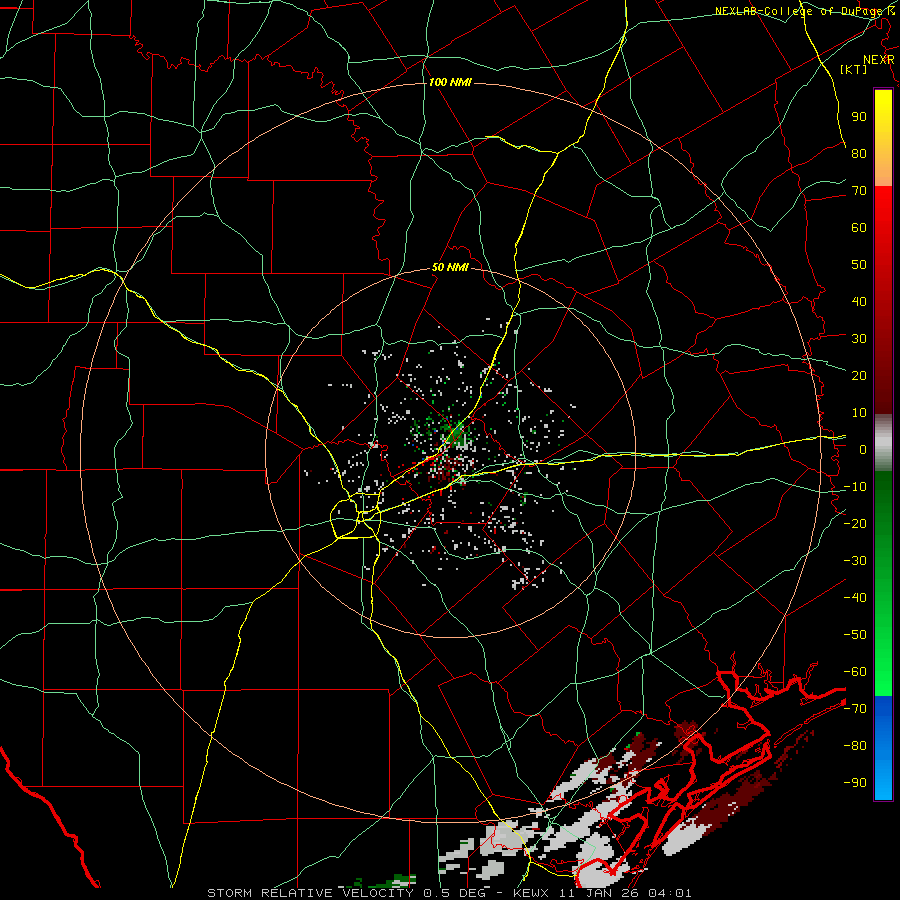Select the -90 scale value

[x=855, y=783]
